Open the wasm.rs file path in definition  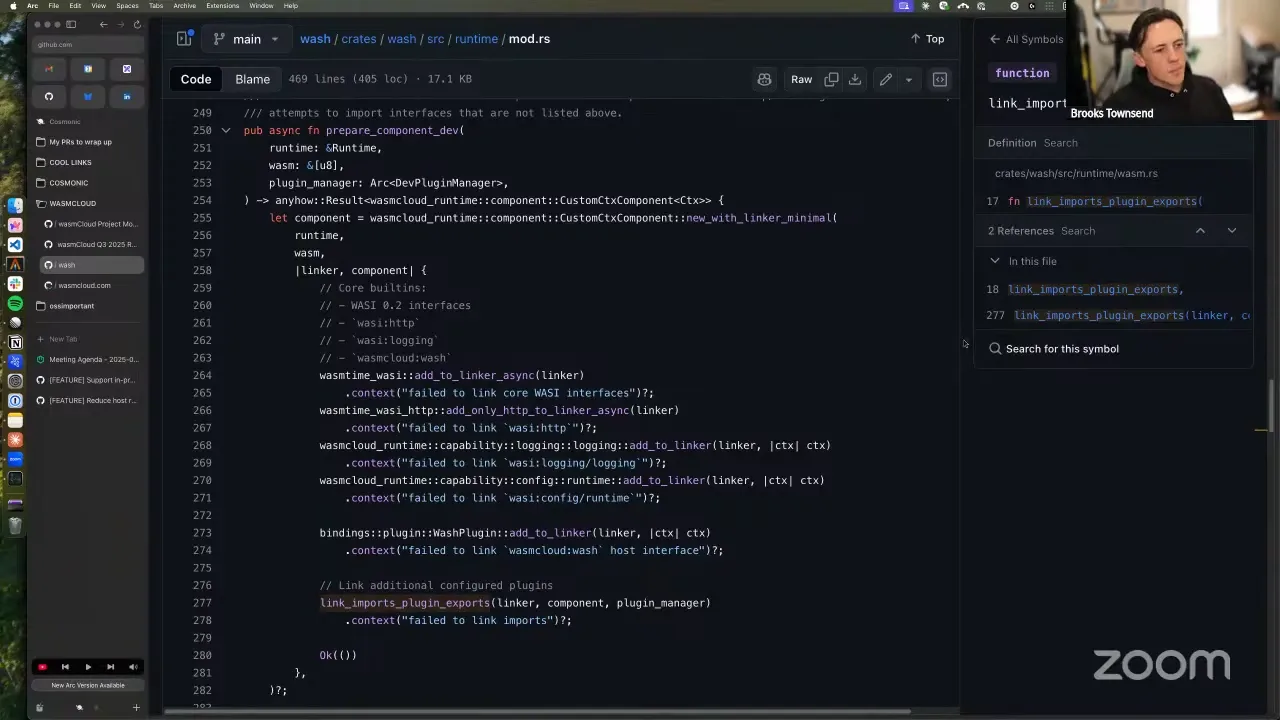pos(1076,173)
